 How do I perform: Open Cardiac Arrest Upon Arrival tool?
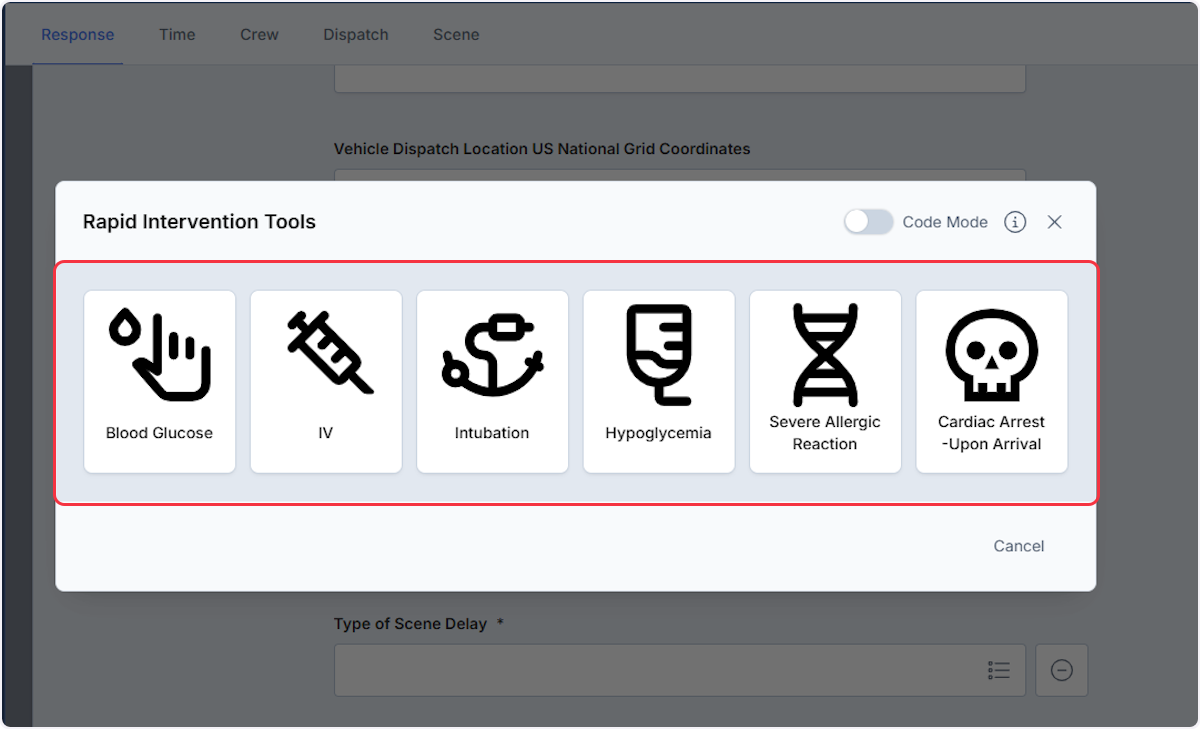pos(992,382)
